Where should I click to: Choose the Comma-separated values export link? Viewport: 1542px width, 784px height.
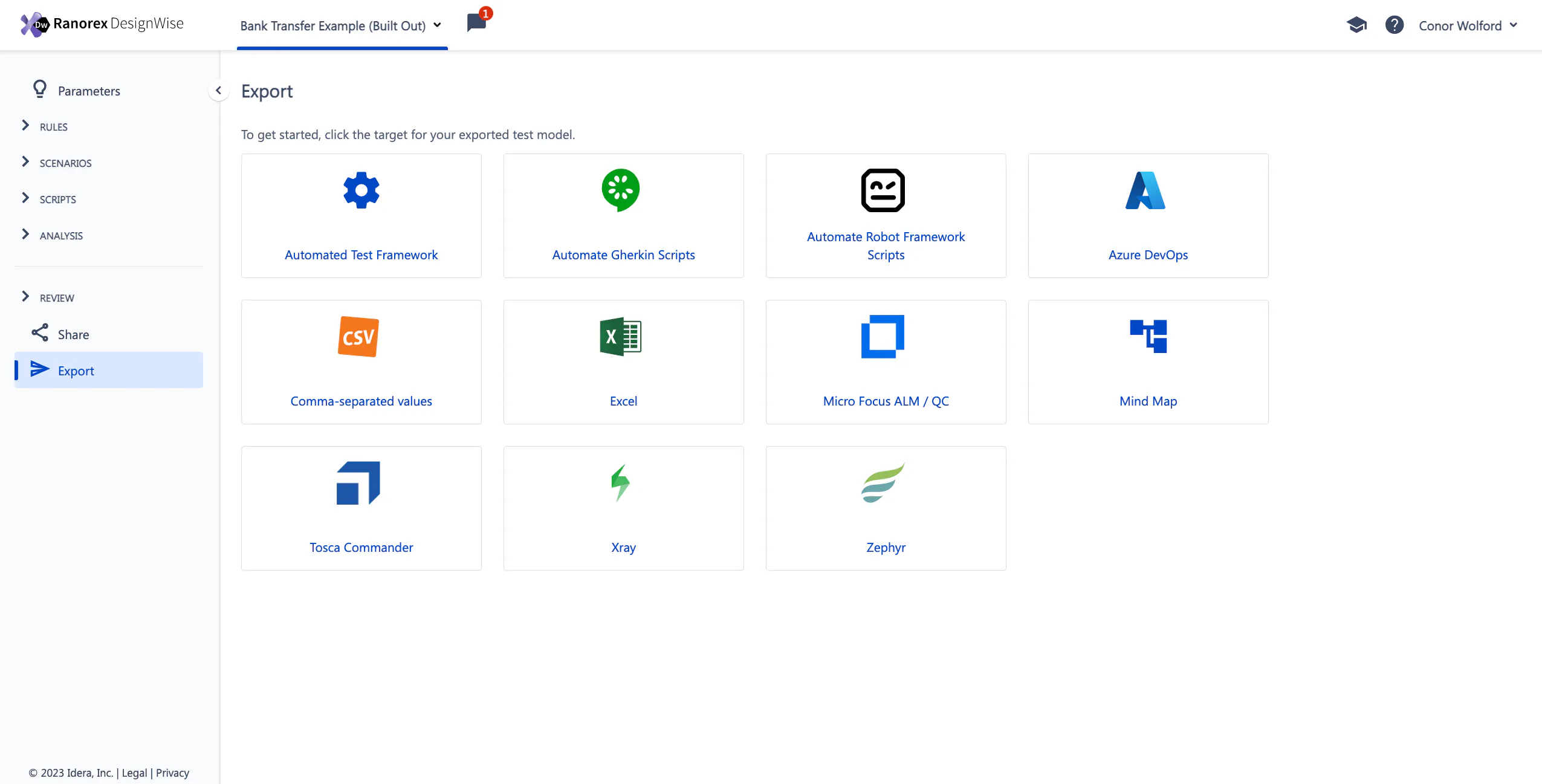pos(361,401)
